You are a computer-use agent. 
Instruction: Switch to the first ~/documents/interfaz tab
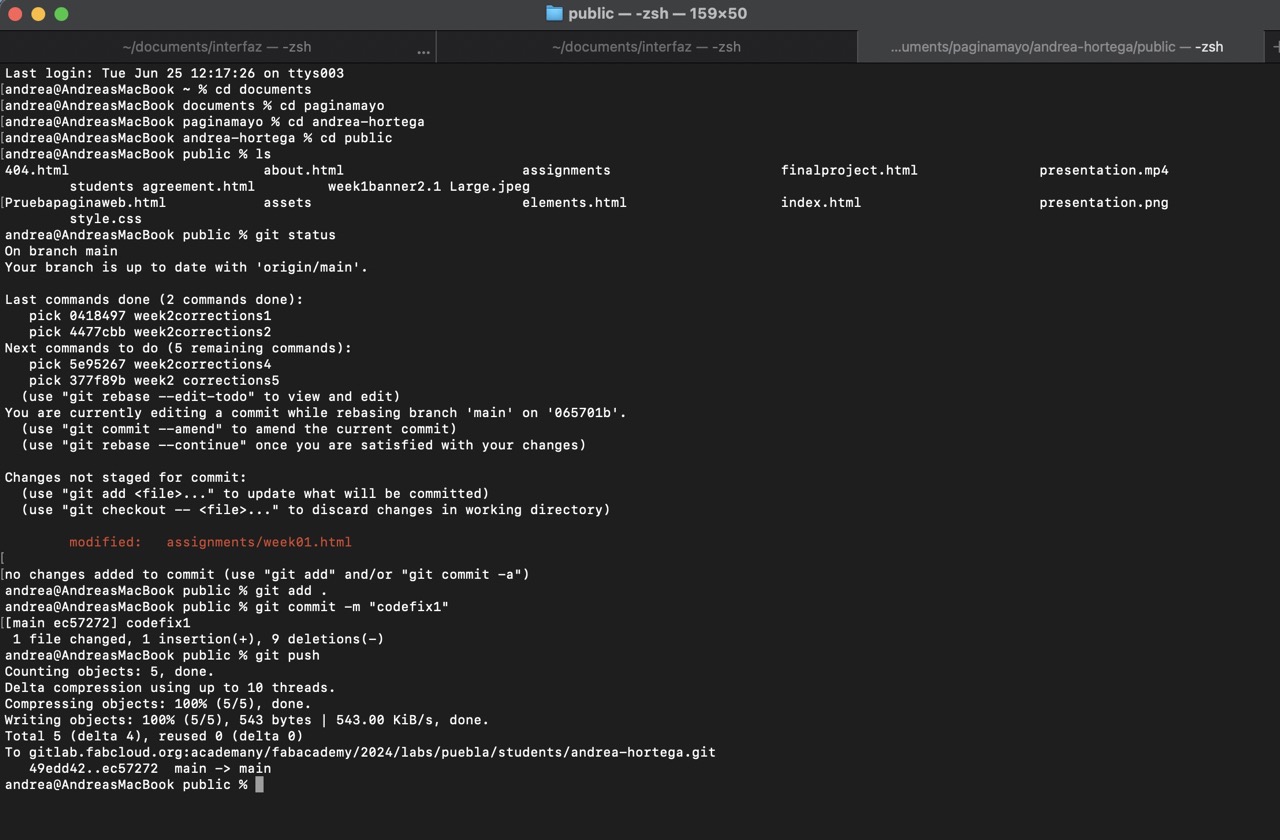click(217, 47)
